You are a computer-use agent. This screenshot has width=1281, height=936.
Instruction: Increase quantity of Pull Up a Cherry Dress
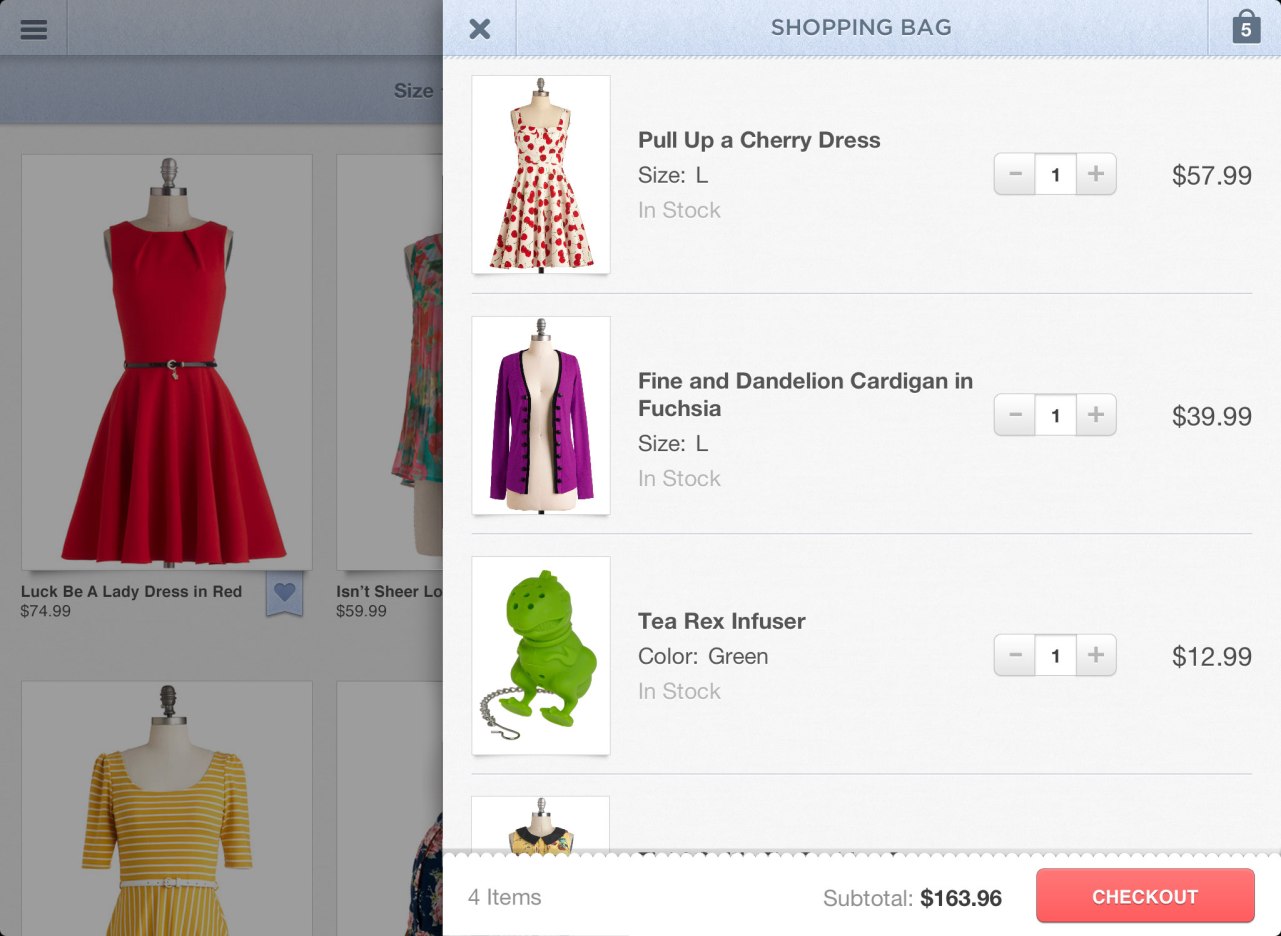click(x=1096, y=174)
